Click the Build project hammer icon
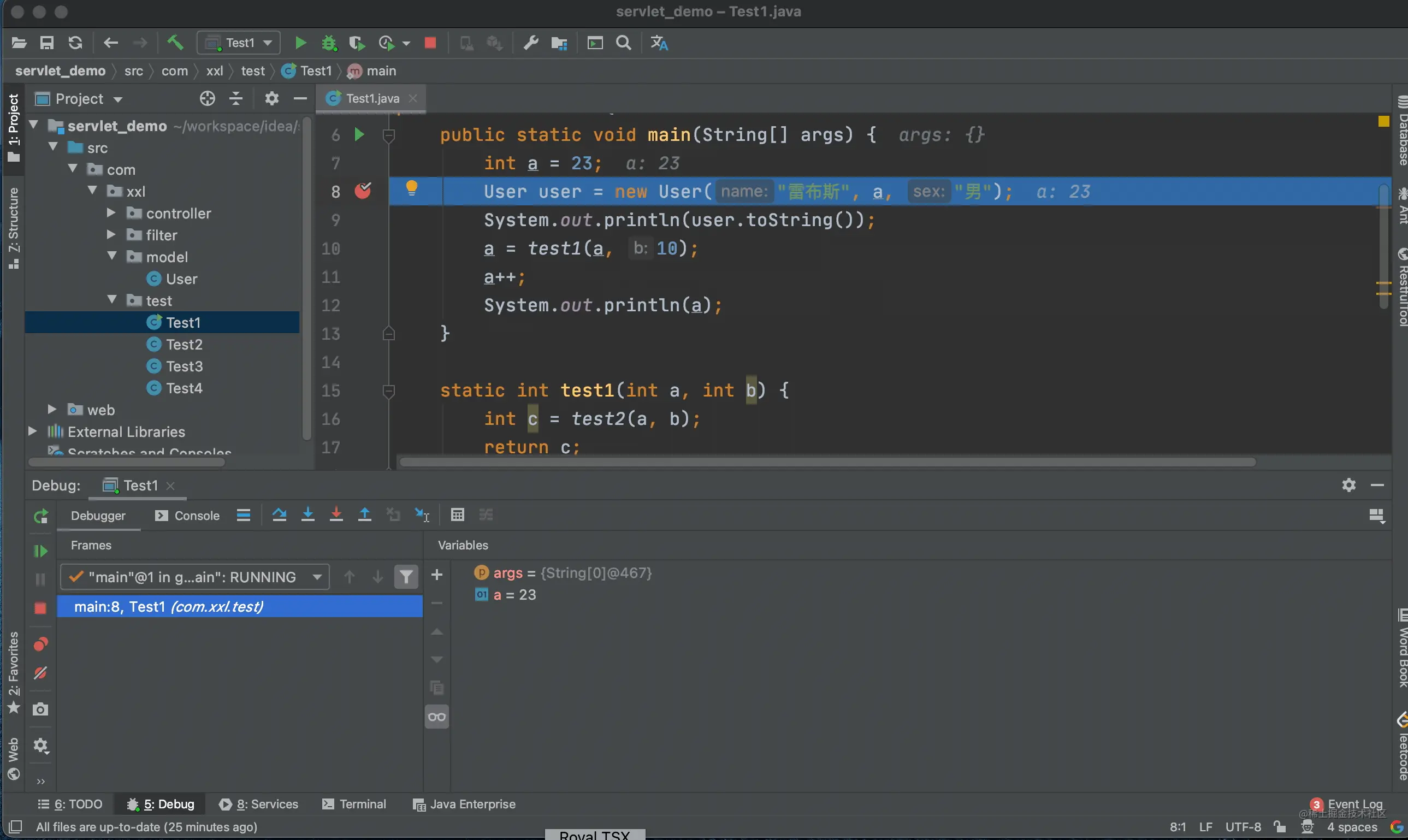This screenshot has width=1408, height=840. pos(175,43)
